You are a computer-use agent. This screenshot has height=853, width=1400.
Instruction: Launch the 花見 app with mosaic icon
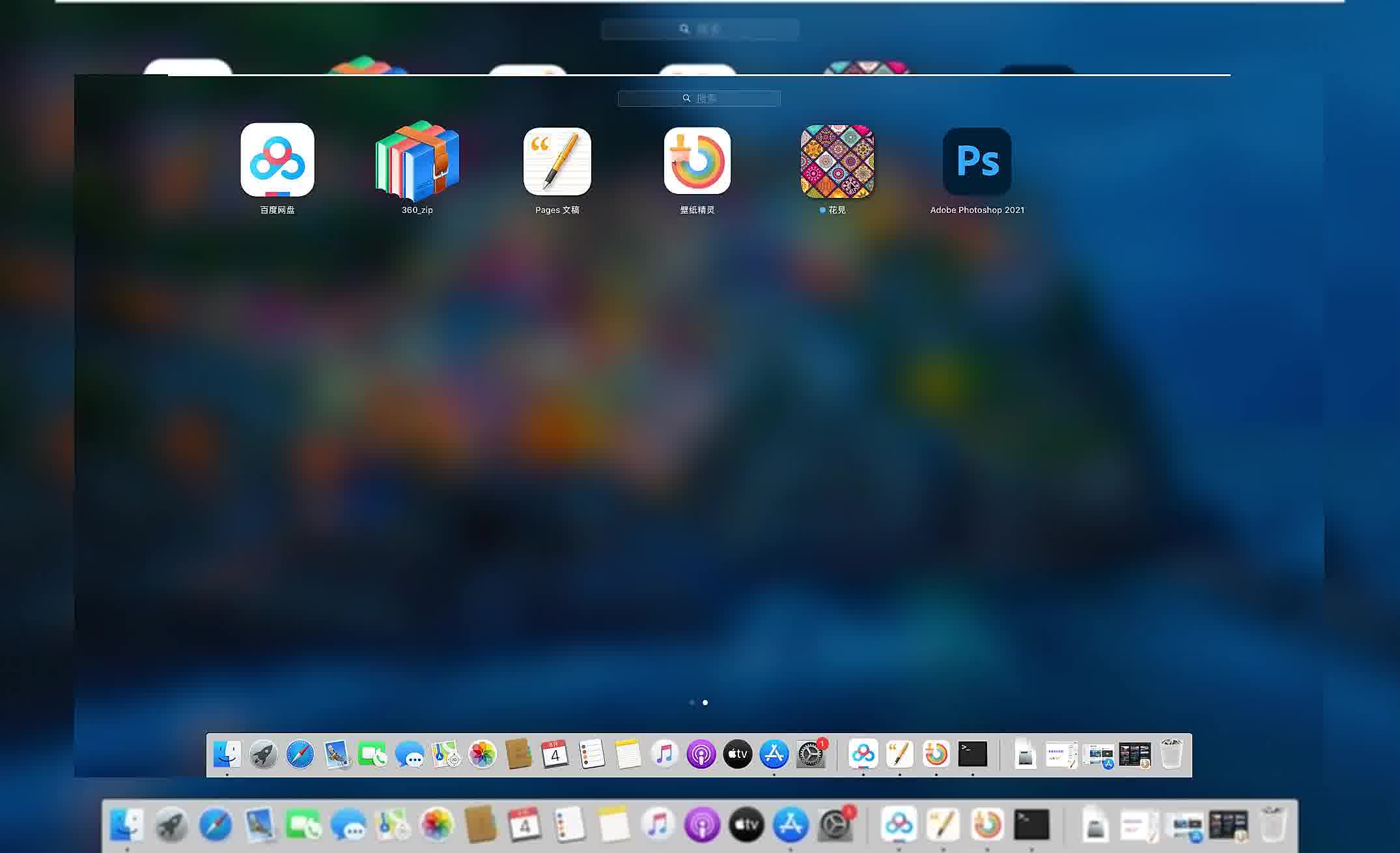pyautogui.click(x=837, y=161)
